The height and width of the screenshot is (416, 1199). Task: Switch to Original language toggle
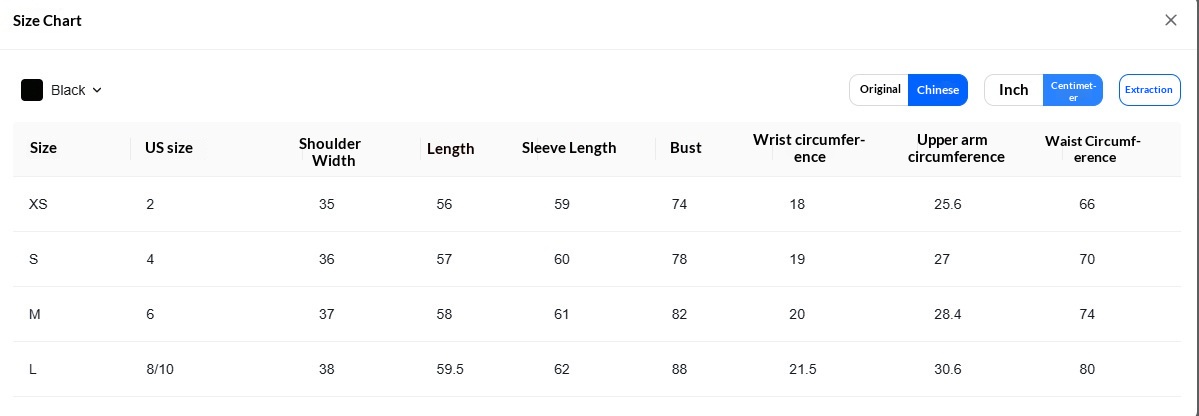(879, 89)
